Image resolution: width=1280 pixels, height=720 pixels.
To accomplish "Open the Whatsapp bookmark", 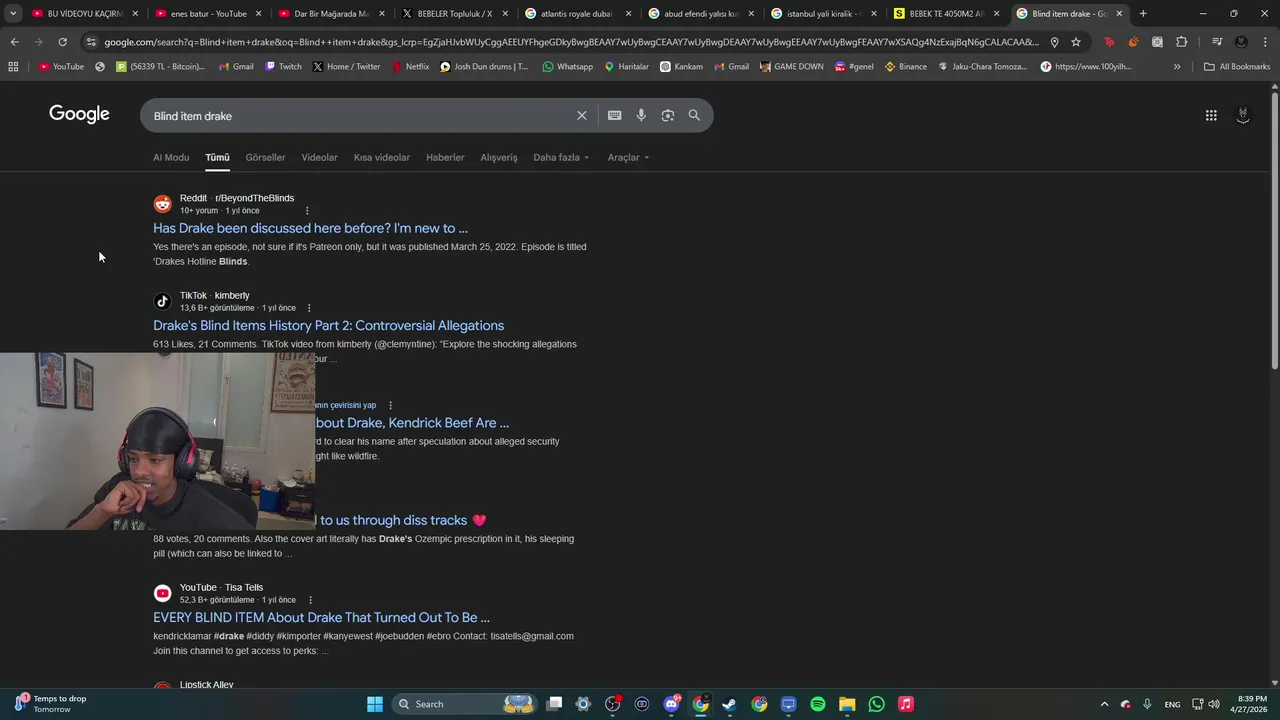I will click(567, 66).
